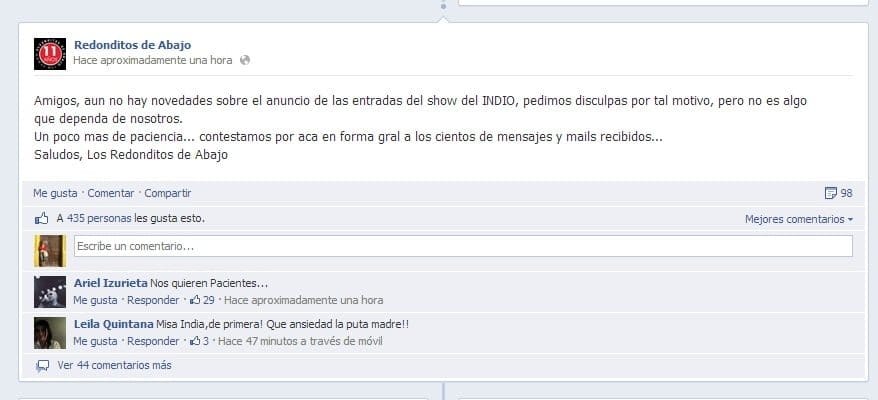Click Comentar under the post
The width and height of the screenshot is (878, 400).
click(111, 193)
